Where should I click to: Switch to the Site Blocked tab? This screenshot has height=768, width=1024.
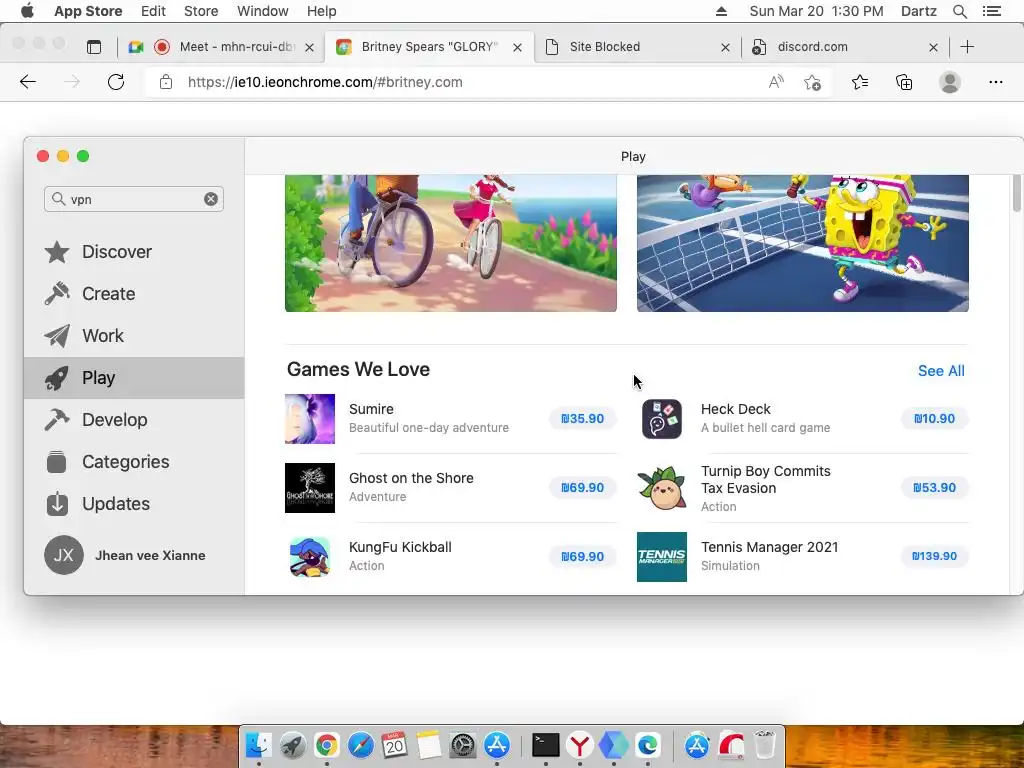tap(637, 47)
